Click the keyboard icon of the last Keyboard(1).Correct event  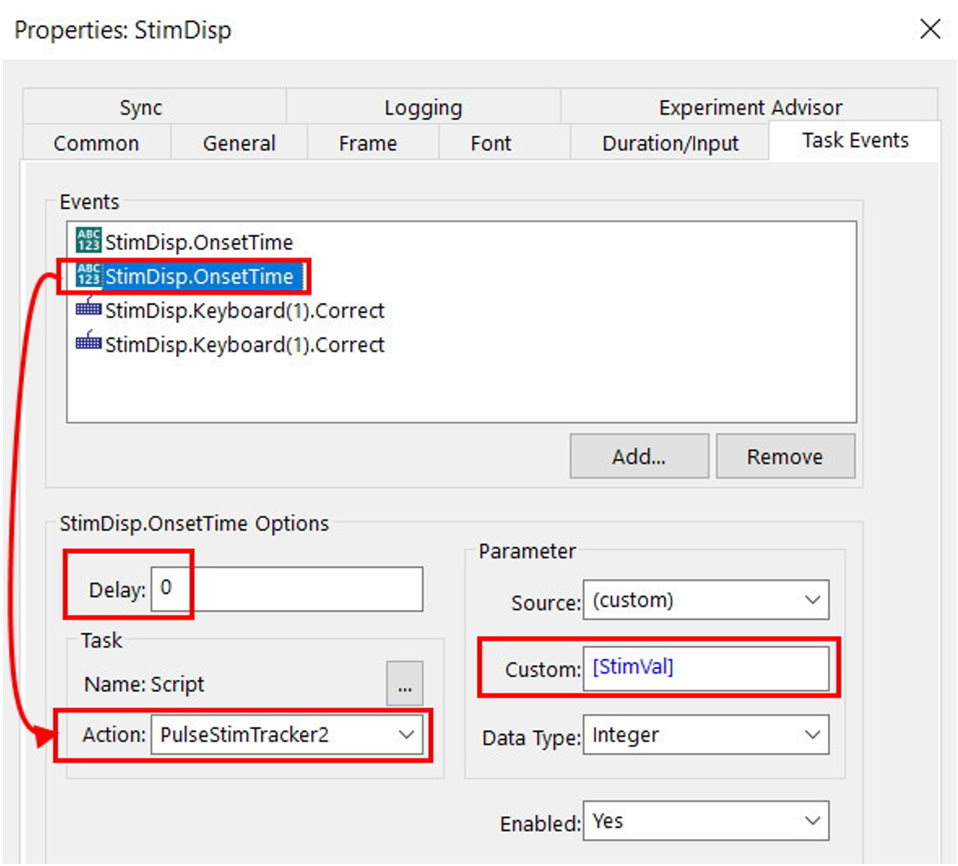point(89,344)
